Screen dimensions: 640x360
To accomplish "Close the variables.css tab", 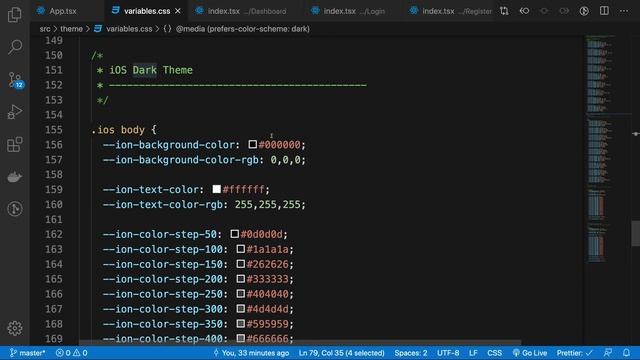I will [x=178, y=11].
